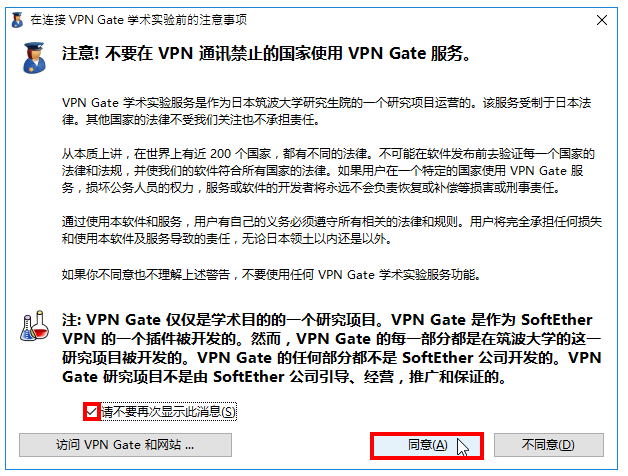Screen dimensions: 628x476
Task: Uncheck the 请不要再次显示此消息 checkbox
Action: (x=92, y=411)
